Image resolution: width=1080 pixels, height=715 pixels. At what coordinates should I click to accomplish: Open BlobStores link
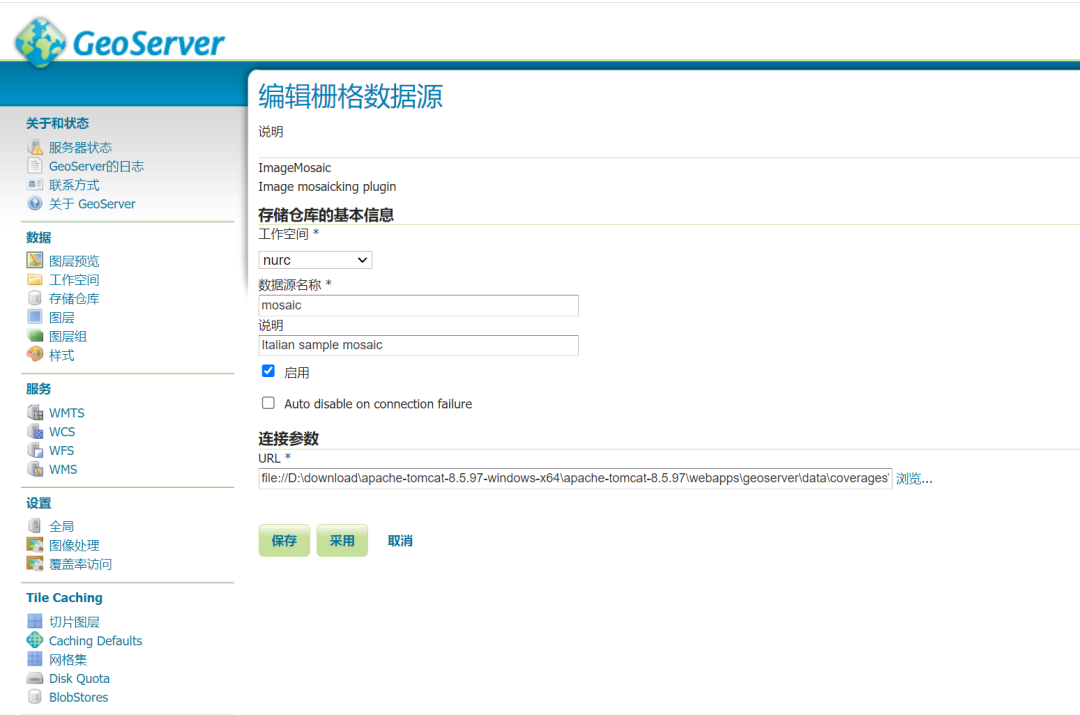pos(79,697)
